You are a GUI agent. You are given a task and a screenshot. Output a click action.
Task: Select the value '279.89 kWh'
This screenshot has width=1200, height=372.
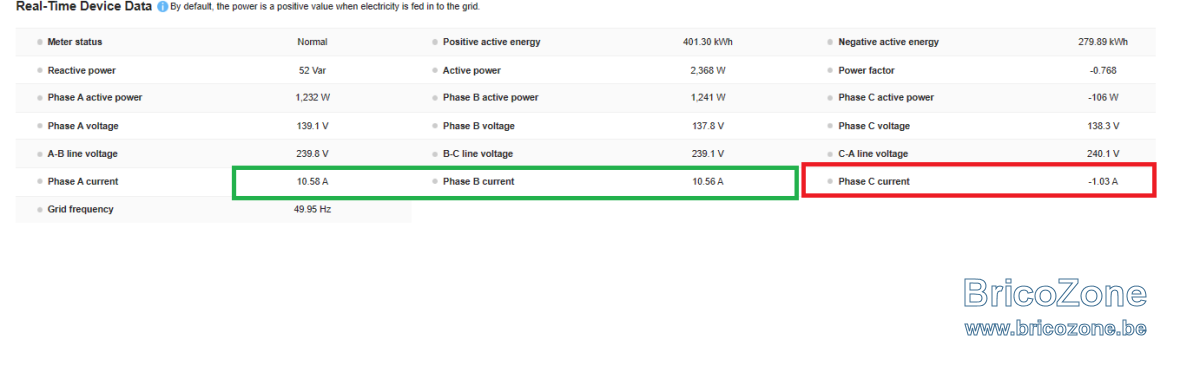point(1103,42)
